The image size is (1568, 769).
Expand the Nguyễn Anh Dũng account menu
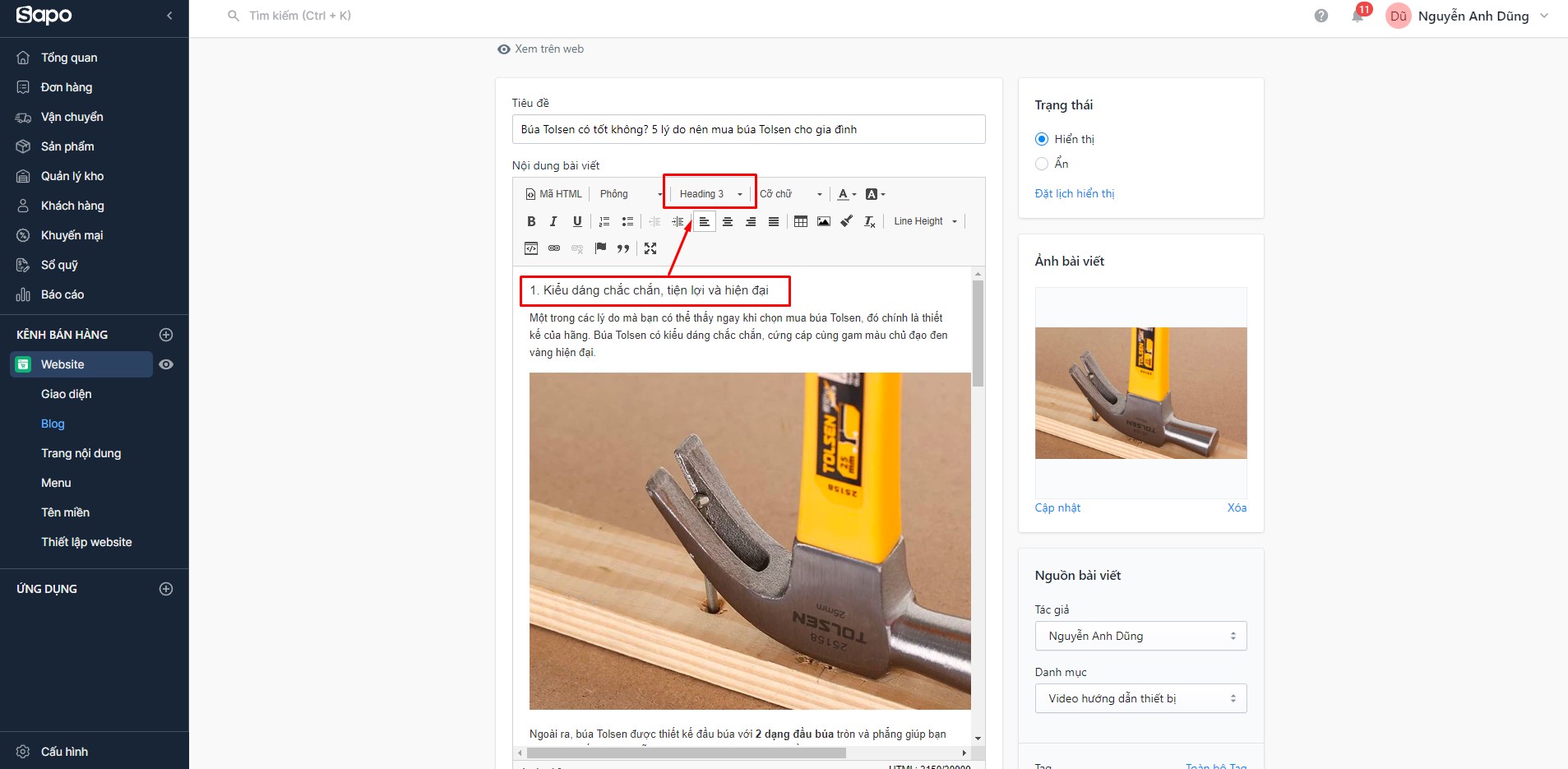point(1468,16)
